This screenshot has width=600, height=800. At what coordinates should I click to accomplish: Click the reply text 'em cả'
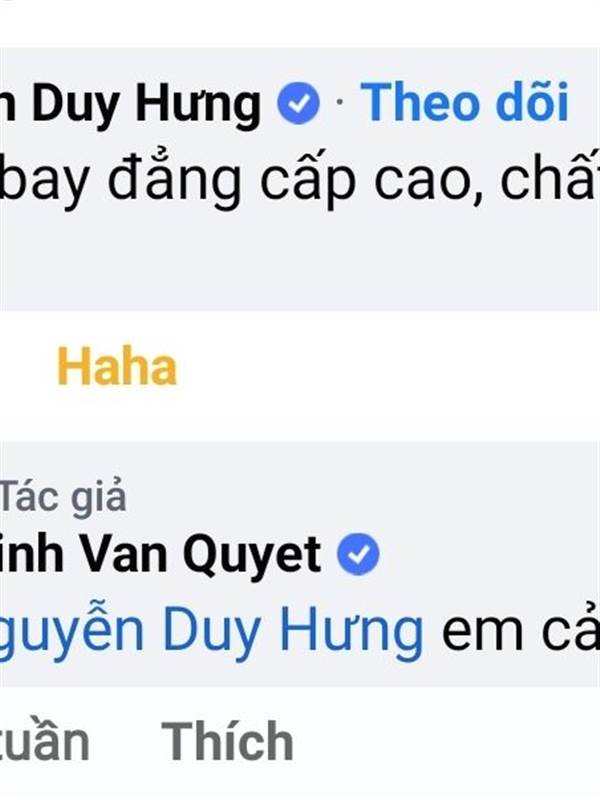coord(520,632)
